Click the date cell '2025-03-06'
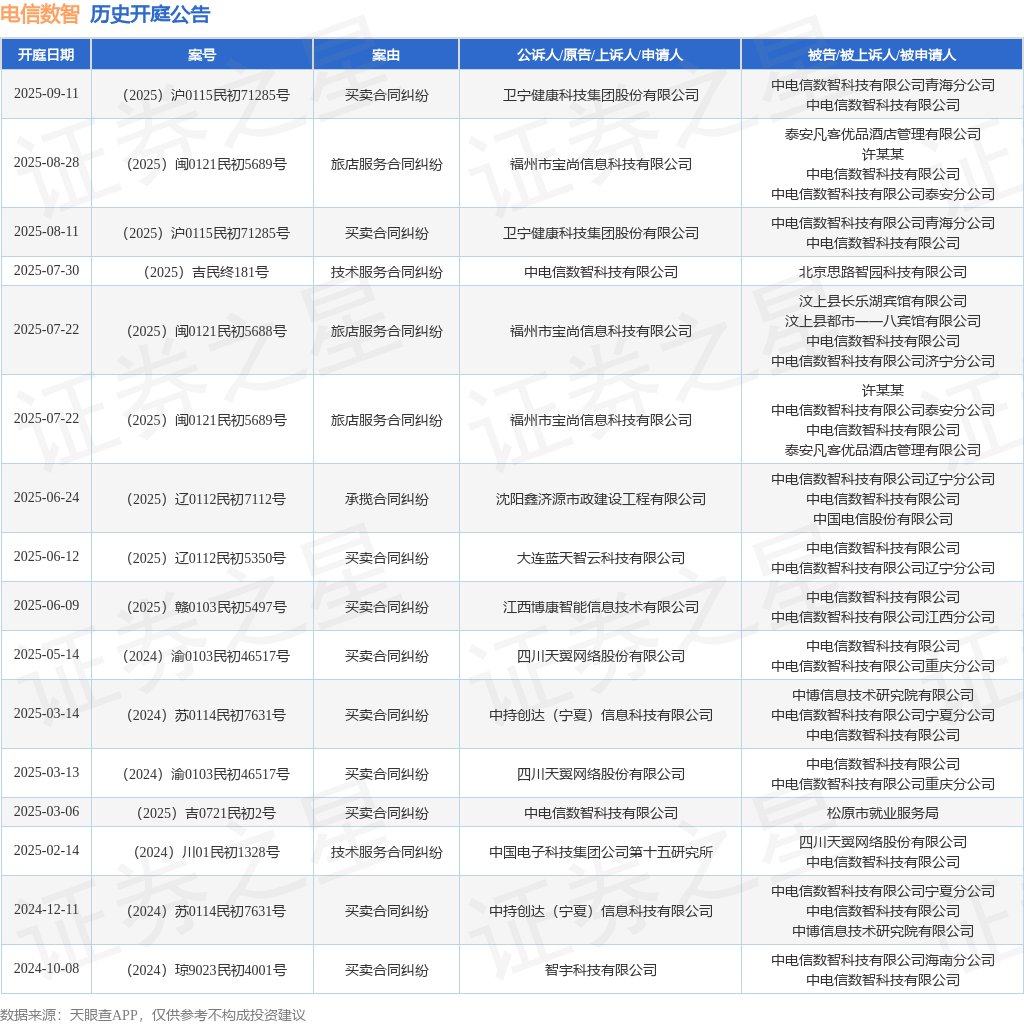 pyautogui.click(x=46, y=811)
